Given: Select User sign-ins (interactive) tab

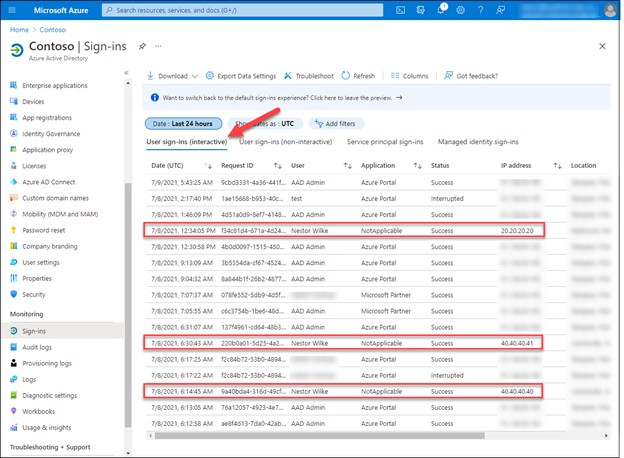Looking at the screenshot, I should (187, 142).
